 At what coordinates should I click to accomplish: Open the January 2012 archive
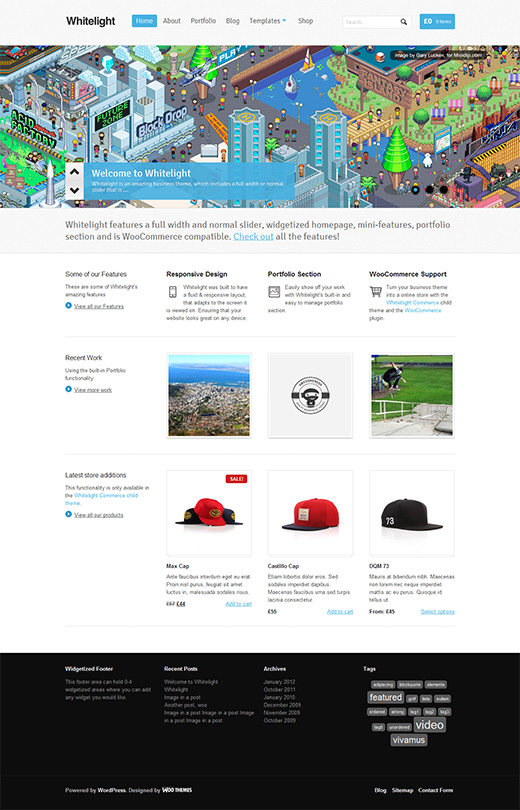pos(279,682)
